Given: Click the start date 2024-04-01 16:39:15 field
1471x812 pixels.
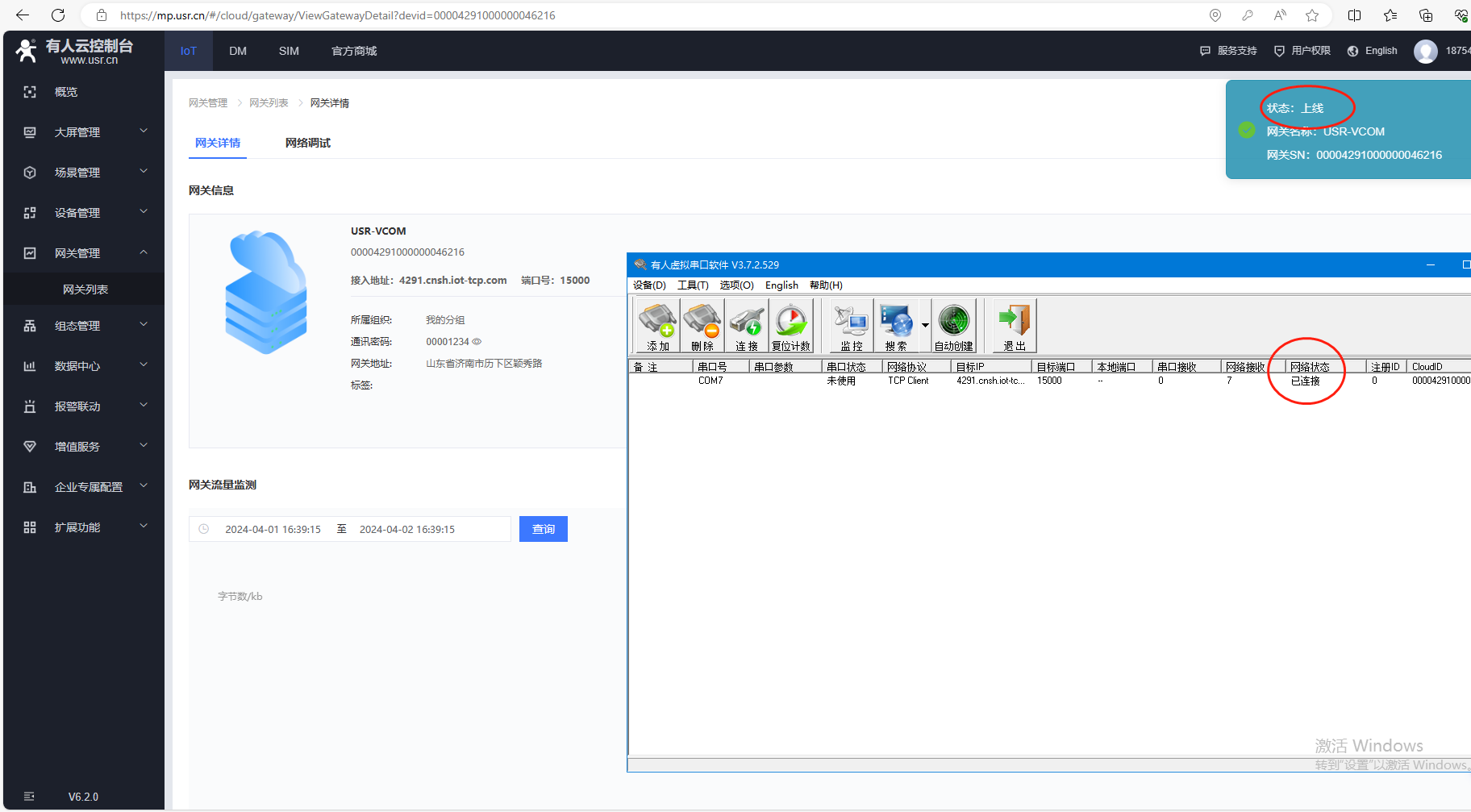Looking at the screenshot, I should tap(273, 530).
